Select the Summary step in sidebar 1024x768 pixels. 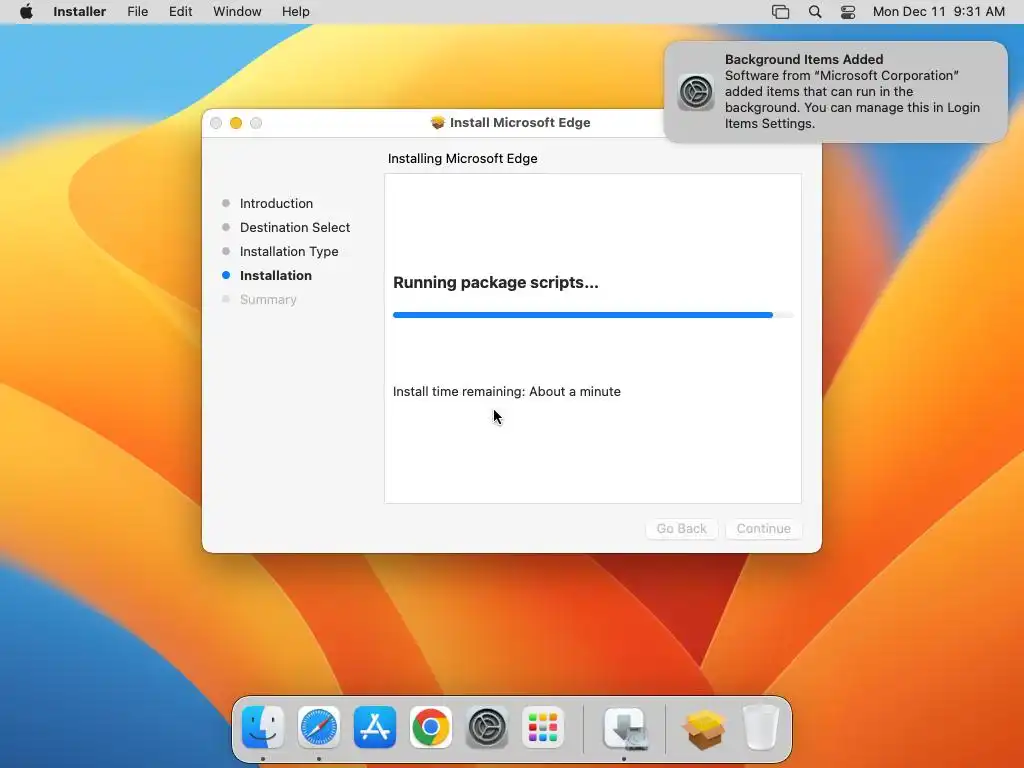[268, 300]
